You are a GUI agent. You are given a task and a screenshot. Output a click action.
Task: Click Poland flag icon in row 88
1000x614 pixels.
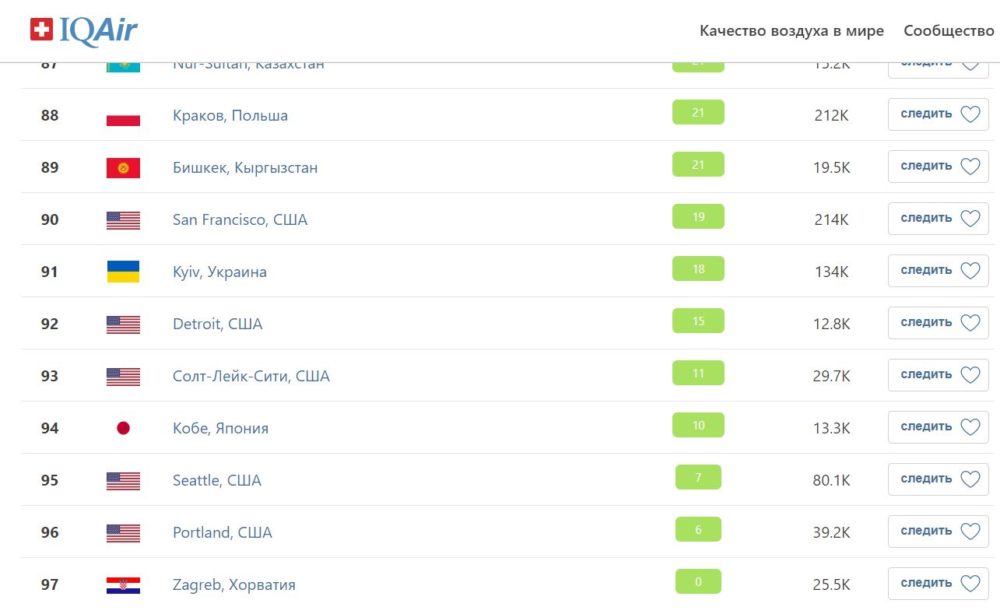tap(123, 115)
